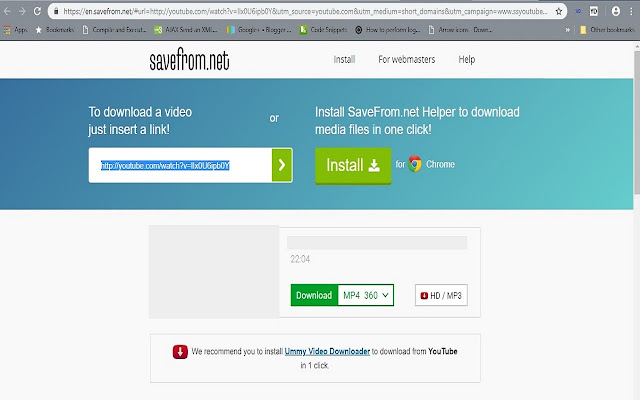Open the Install menu item
This screenshot has width=640, height=400.
tap(344, 60)
